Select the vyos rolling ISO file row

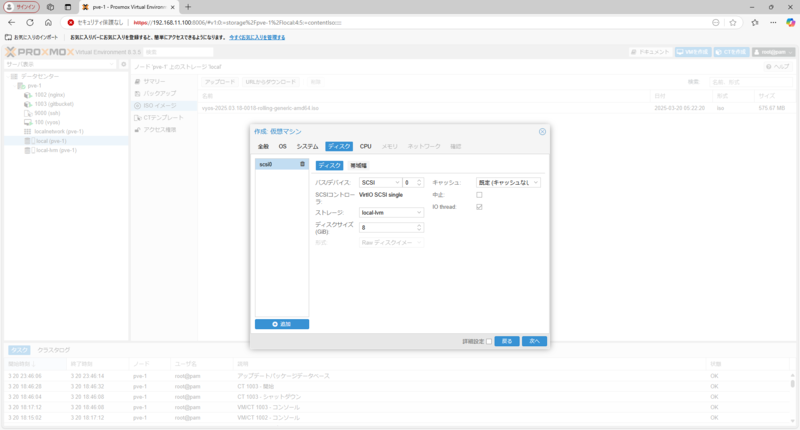click(495, 108)
